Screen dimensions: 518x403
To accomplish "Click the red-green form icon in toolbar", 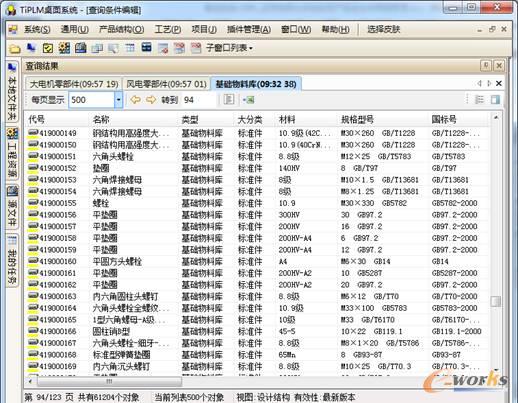I will (179, 48).
